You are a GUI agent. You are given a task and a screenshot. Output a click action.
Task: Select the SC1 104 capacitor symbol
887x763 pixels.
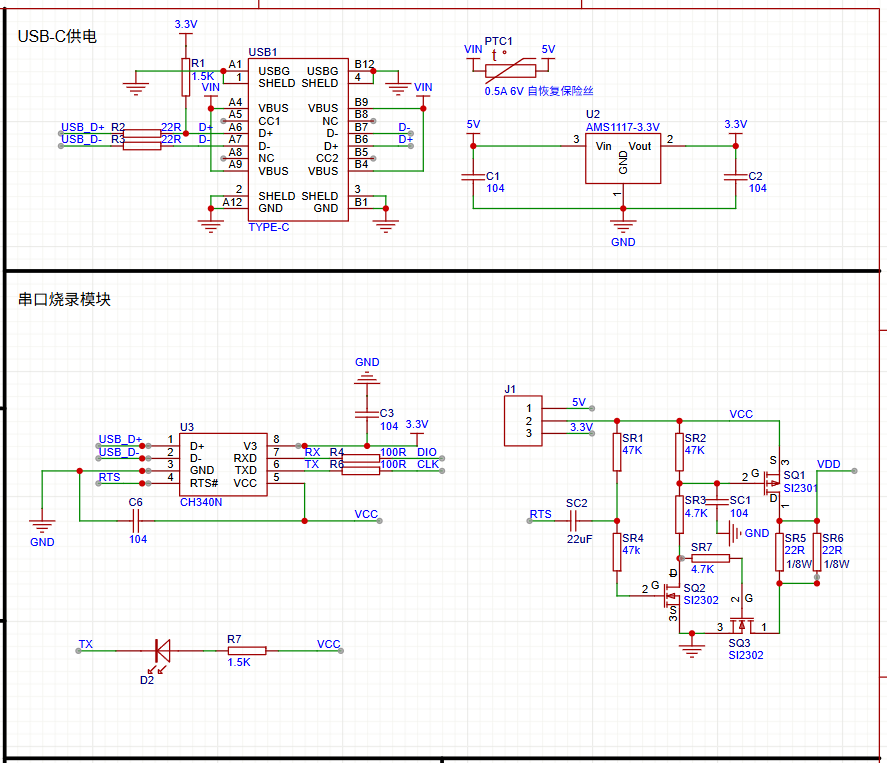(717, 502)
